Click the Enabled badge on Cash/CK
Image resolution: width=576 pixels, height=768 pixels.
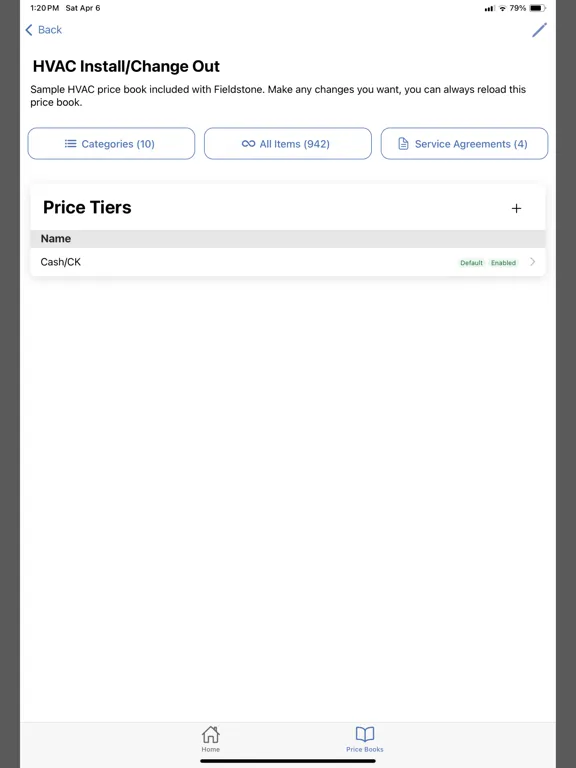coord(504,263)
